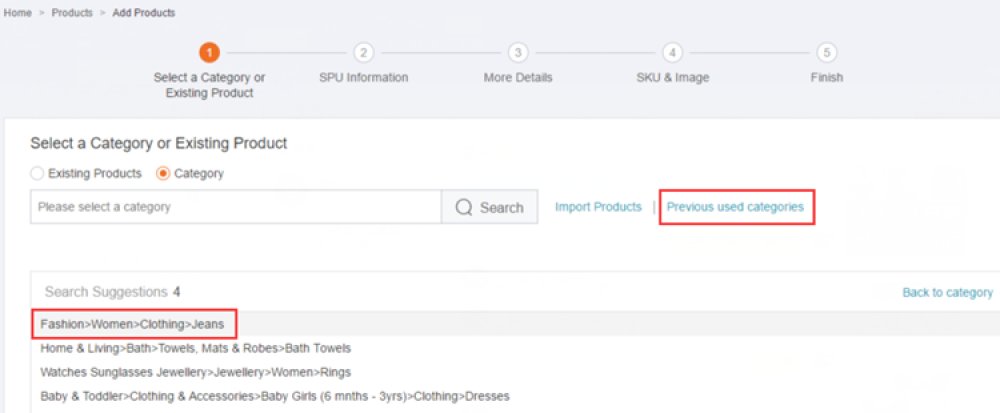1000x413 pixels.
Task: Choose the Bath Towels category suggestion
Action: click(x=196, y=349)
